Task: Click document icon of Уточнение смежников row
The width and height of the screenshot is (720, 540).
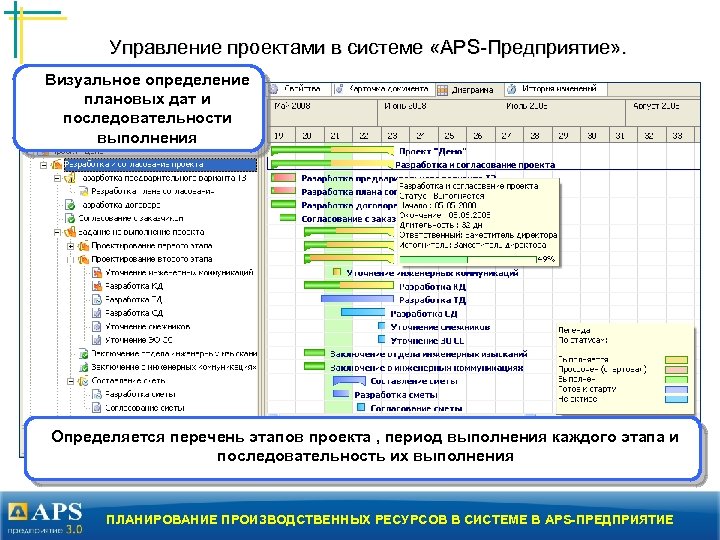Action: pyautogui.click(x=97, y=327)
